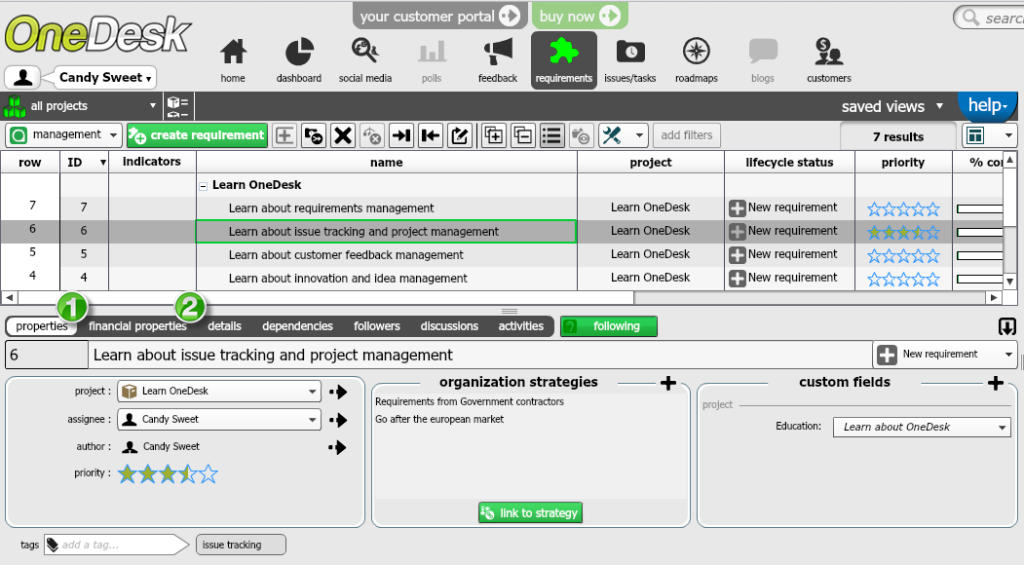Switch to the properties tab
Viewport: 1024px width, 565px height.
42,326
